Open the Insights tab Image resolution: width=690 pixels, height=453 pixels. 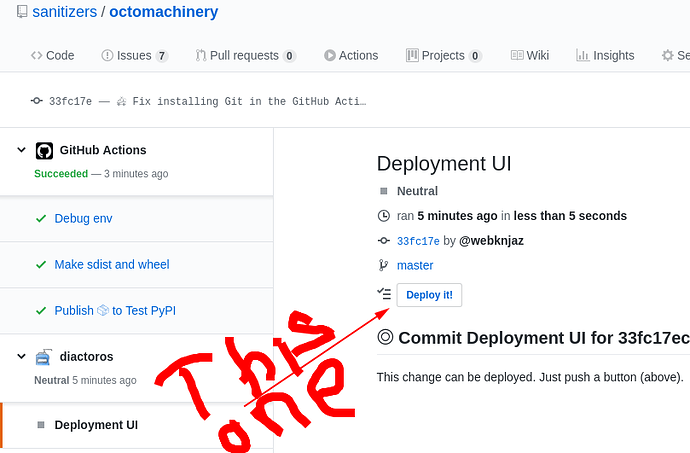605,55
